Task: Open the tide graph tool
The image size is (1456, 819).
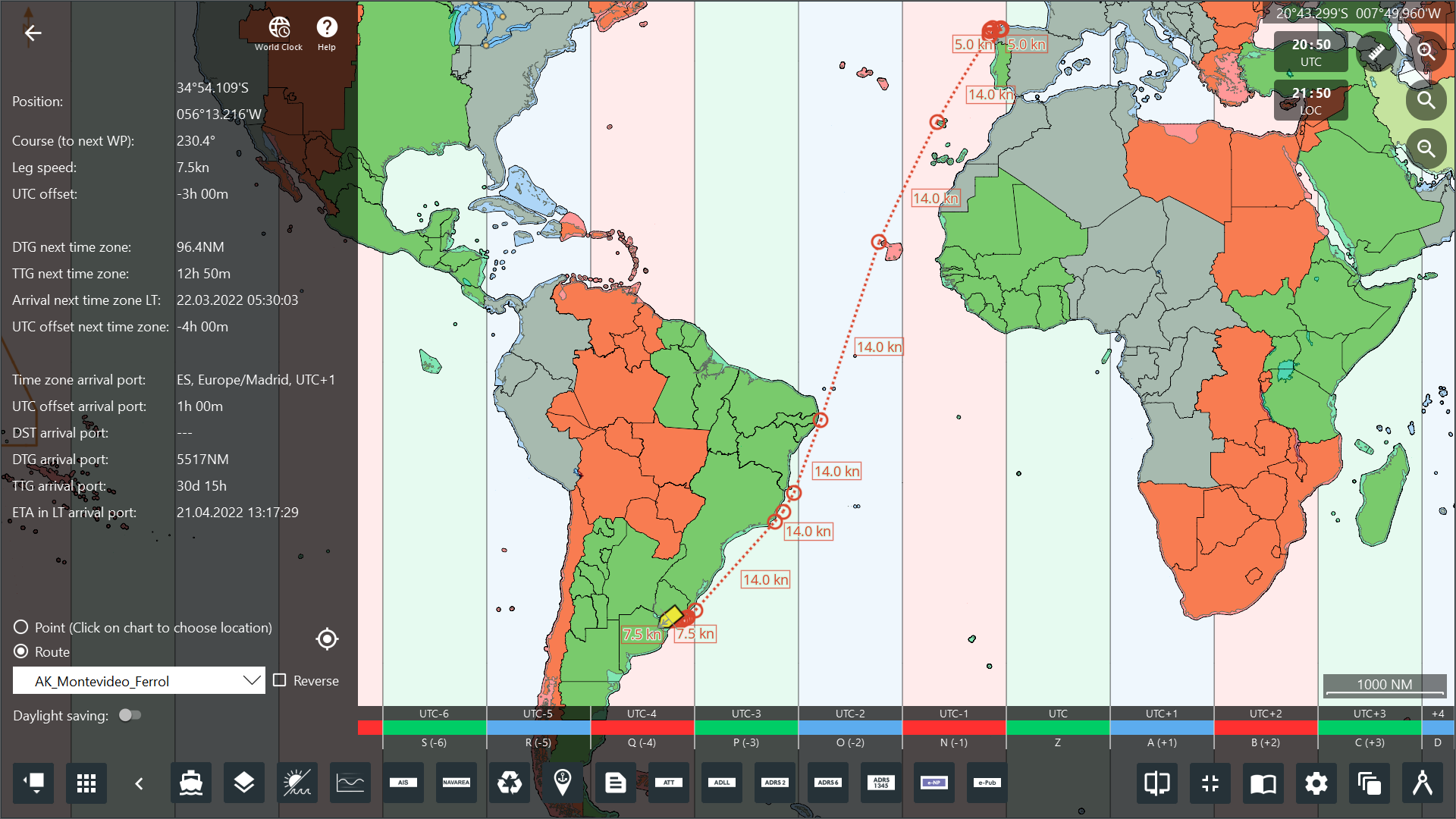Action: [350, 783]
